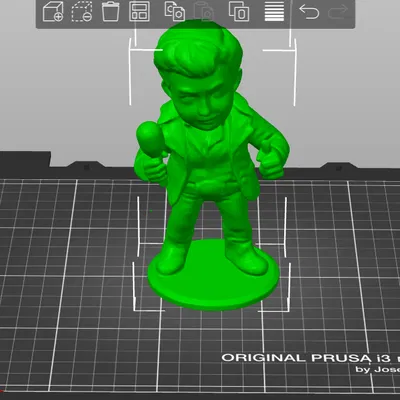Image resolution: width=400 pixels, height=400 pixels.
Task: Open variable layer height editing
Action: 274,12
